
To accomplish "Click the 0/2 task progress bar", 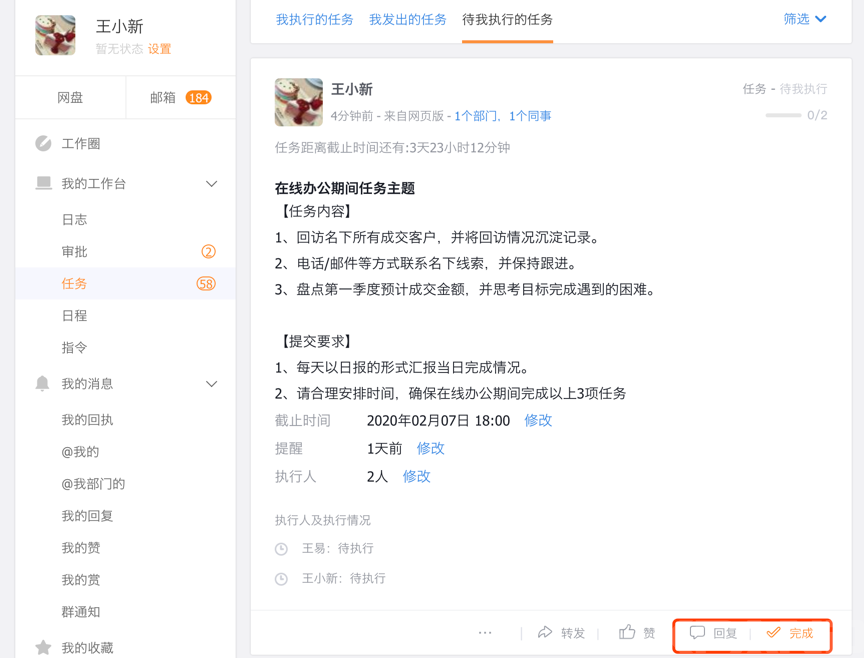I will point(783,115).
